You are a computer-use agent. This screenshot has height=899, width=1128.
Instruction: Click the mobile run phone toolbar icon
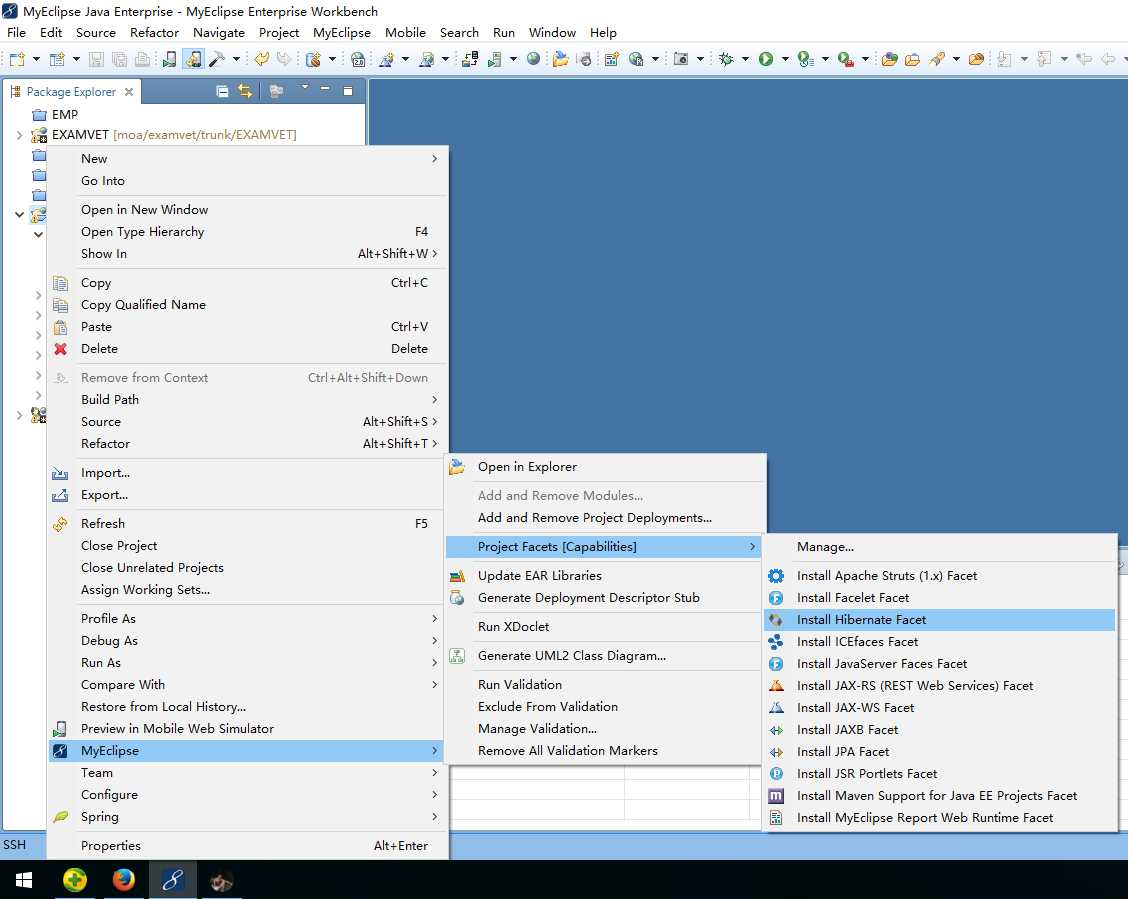(169, 59)
